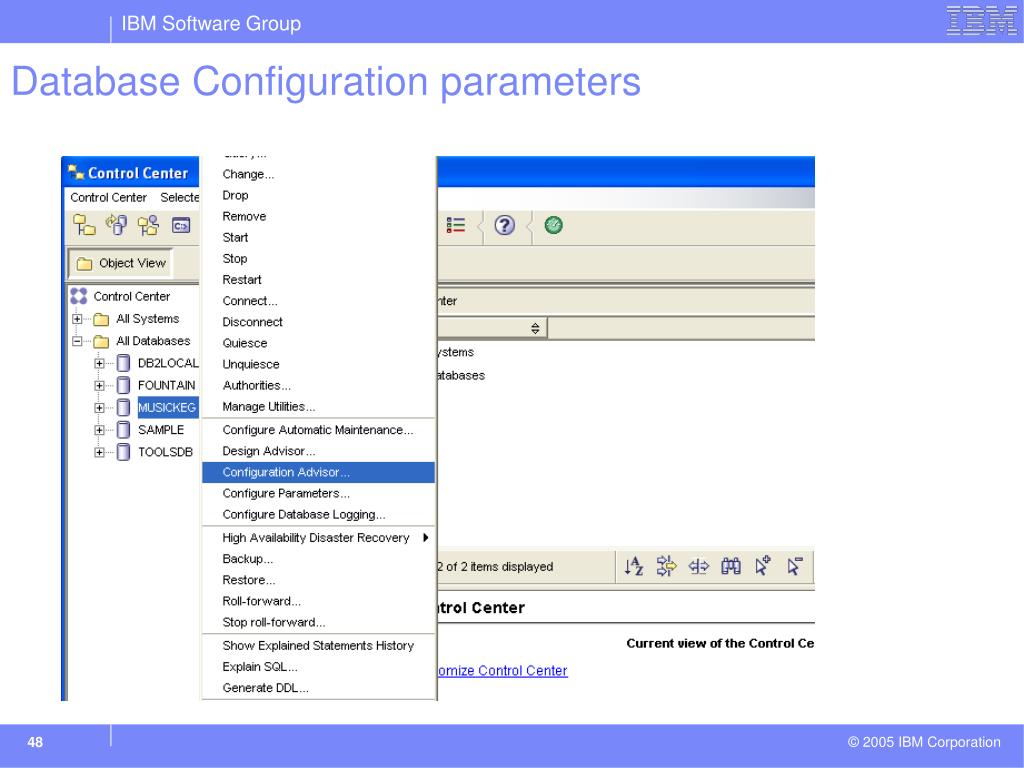Select Generate DDL from the context menu
The height and width of the screenshot is (768, 1024).
(319, 688)
